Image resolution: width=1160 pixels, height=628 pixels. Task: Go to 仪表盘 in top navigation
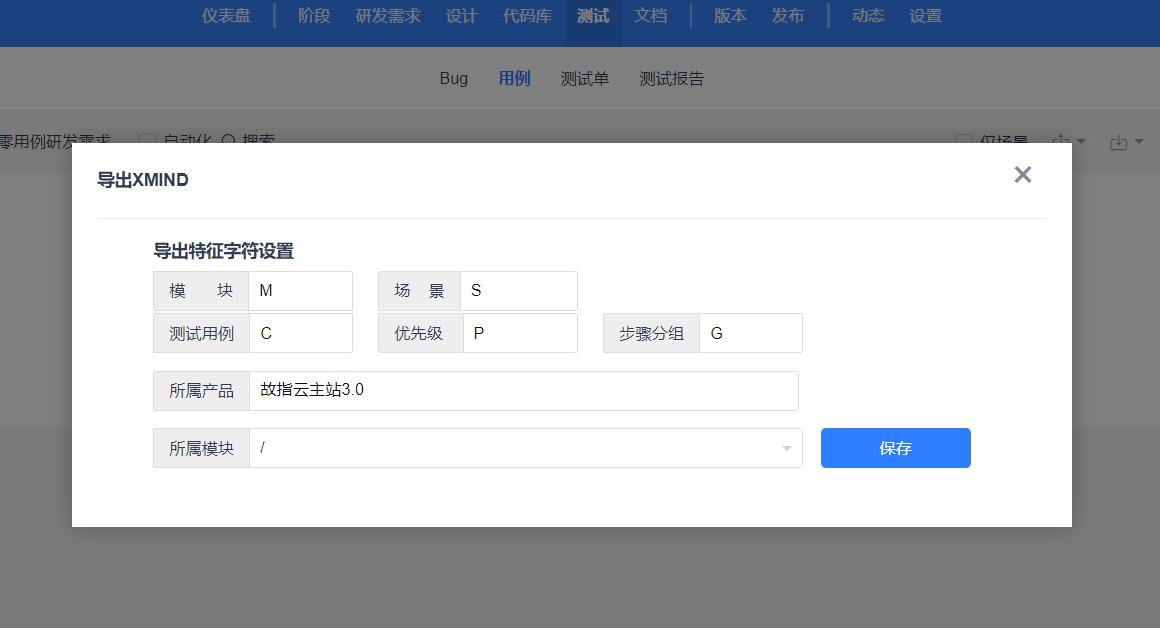[x=226, y=16]
